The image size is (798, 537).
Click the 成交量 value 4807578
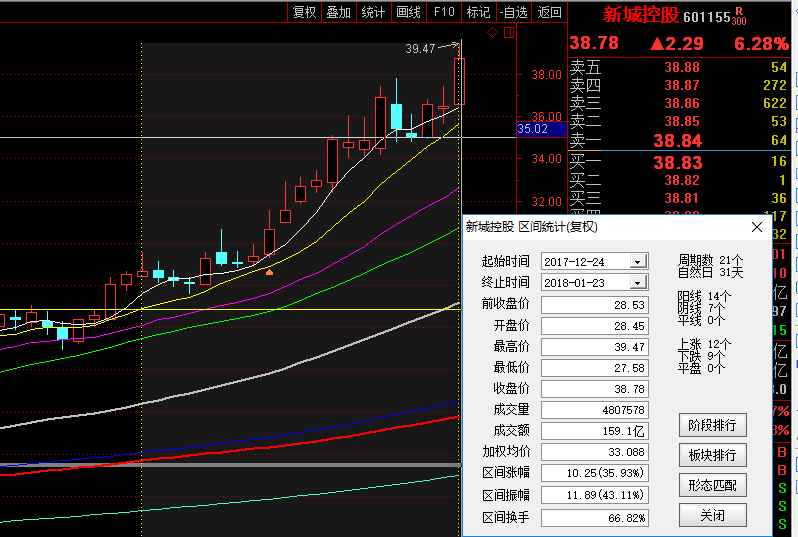coord(595,410)
